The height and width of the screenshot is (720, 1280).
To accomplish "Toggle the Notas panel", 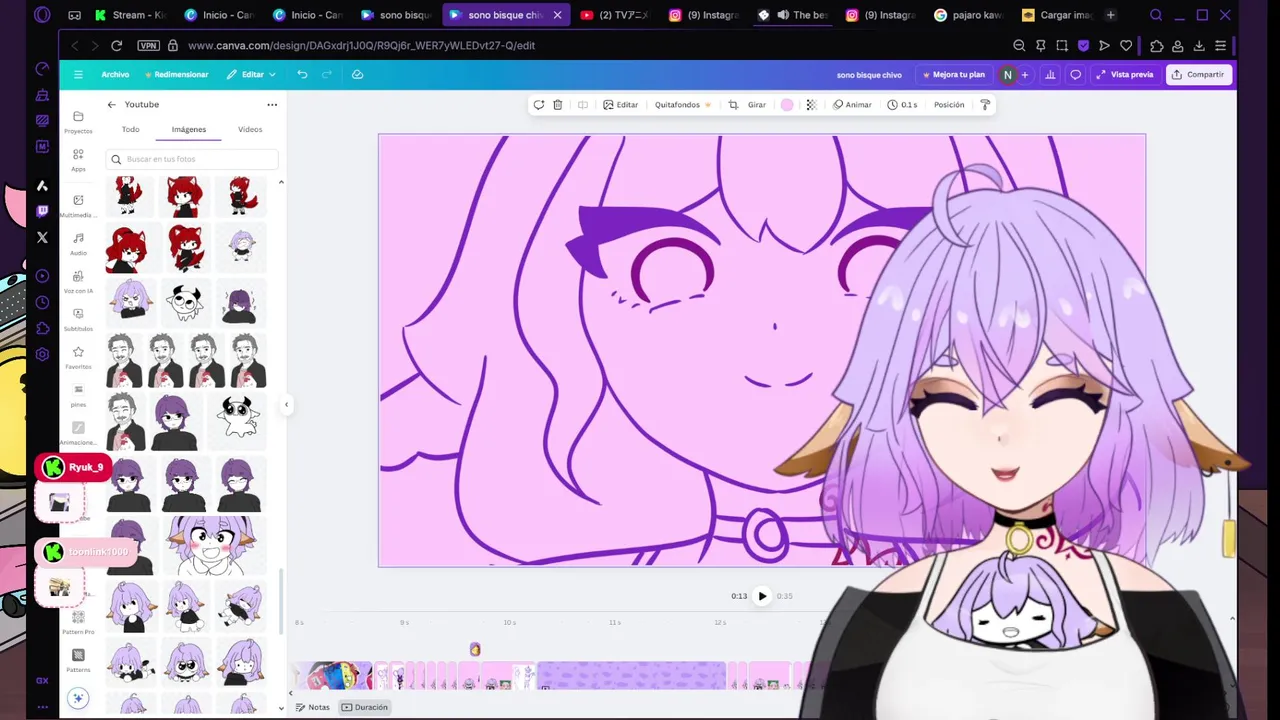I will coord(312,707).
